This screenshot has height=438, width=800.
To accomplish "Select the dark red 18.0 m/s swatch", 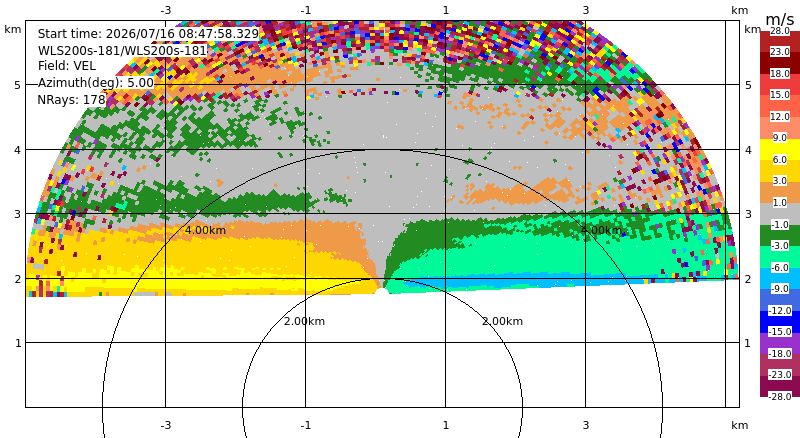I will pos(780,63).
